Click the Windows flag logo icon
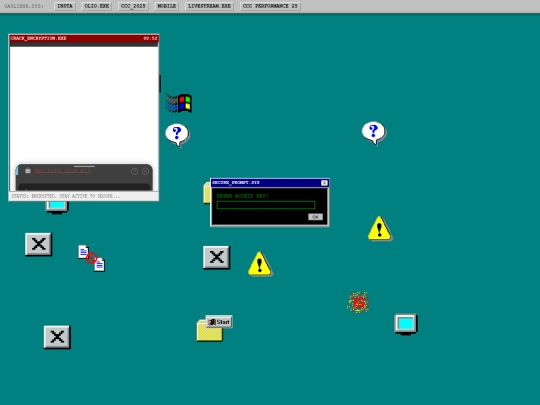This screenshot has height=405, width=540. point(179,103)
